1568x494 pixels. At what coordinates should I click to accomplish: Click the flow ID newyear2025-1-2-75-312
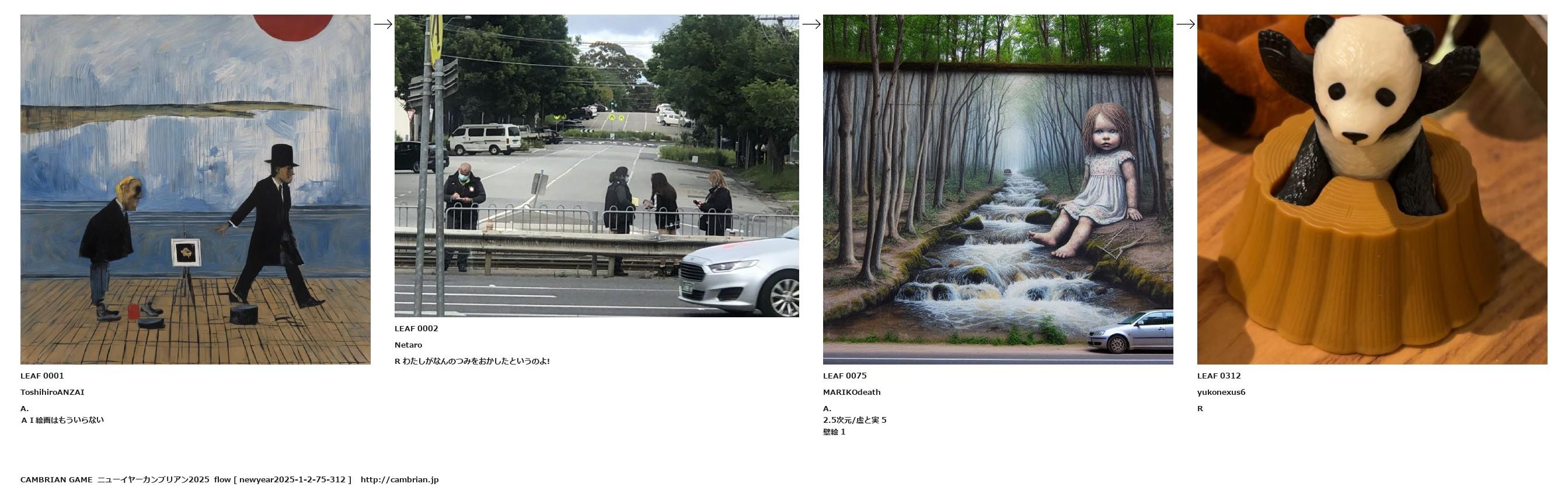(x=292, y=479)
